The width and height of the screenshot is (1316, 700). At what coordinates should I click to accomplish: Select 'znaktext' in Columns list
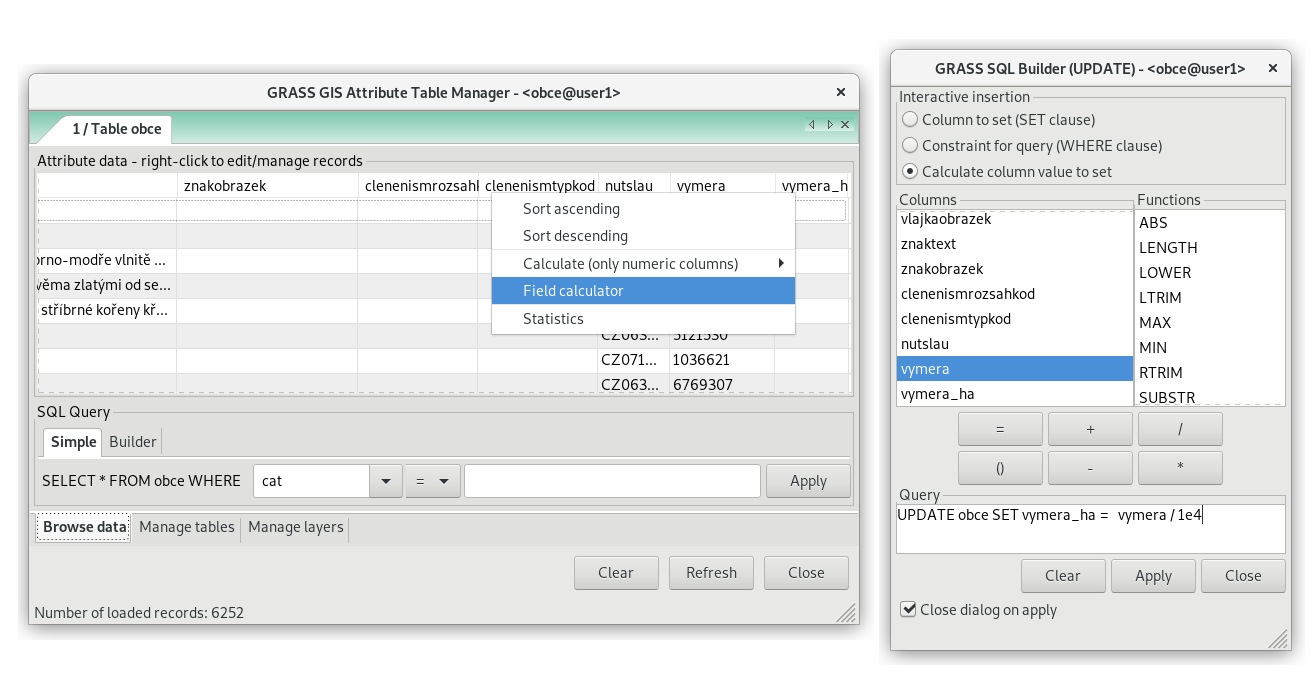(x=1015, y=244)
